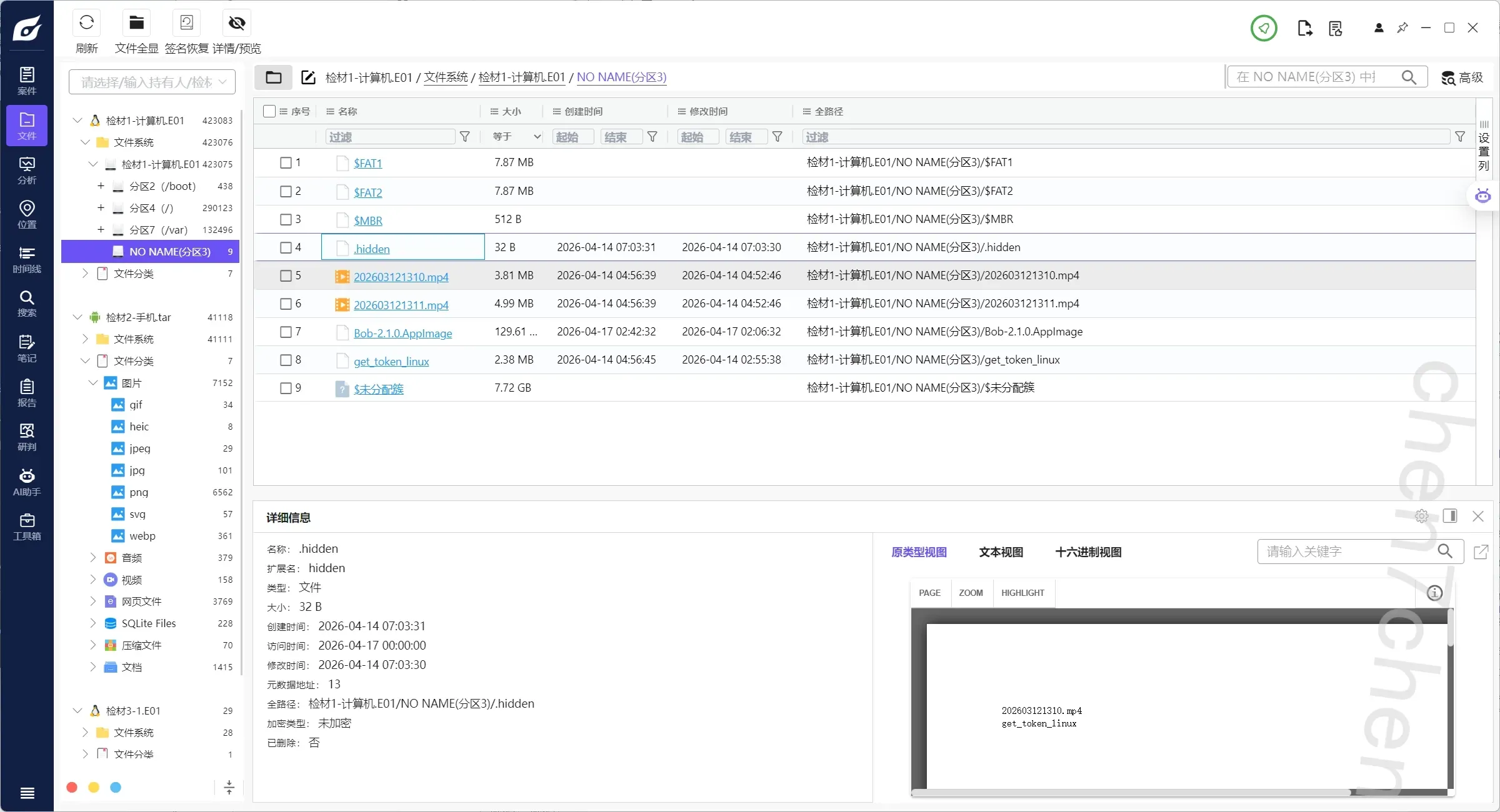Screen dimensions: 1500x812
Task: Open the 位置 sidebar section
Action: coord(27,214)
